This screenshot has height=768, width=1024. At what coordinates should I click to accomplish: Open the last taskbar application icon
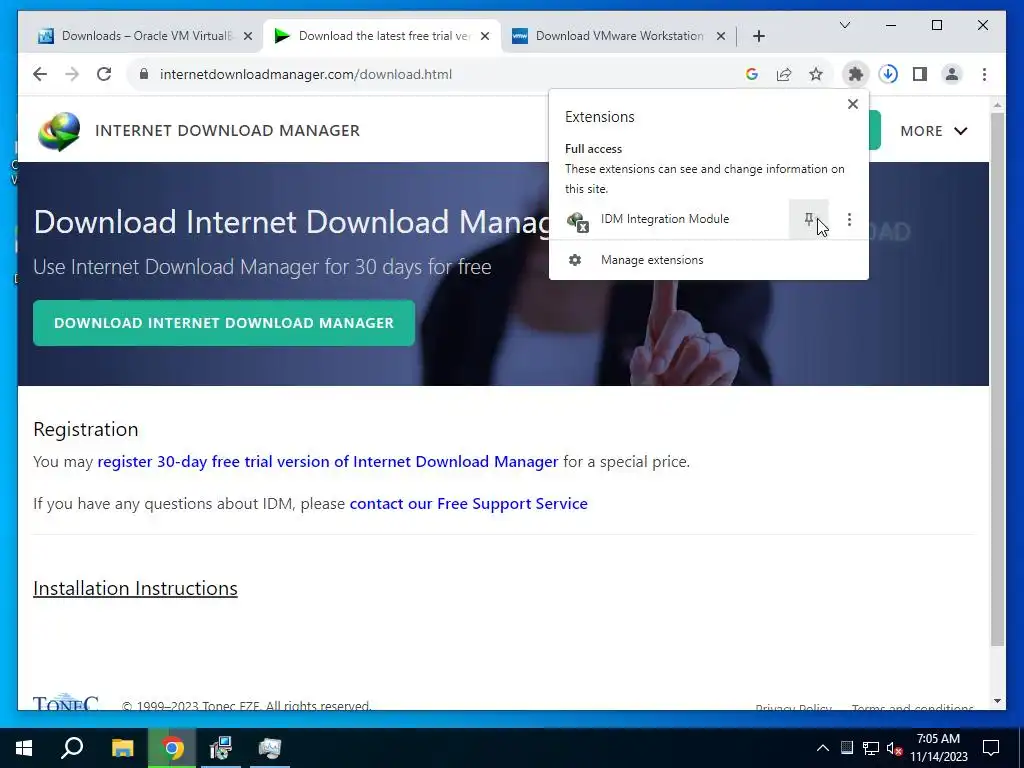(270, 748)
